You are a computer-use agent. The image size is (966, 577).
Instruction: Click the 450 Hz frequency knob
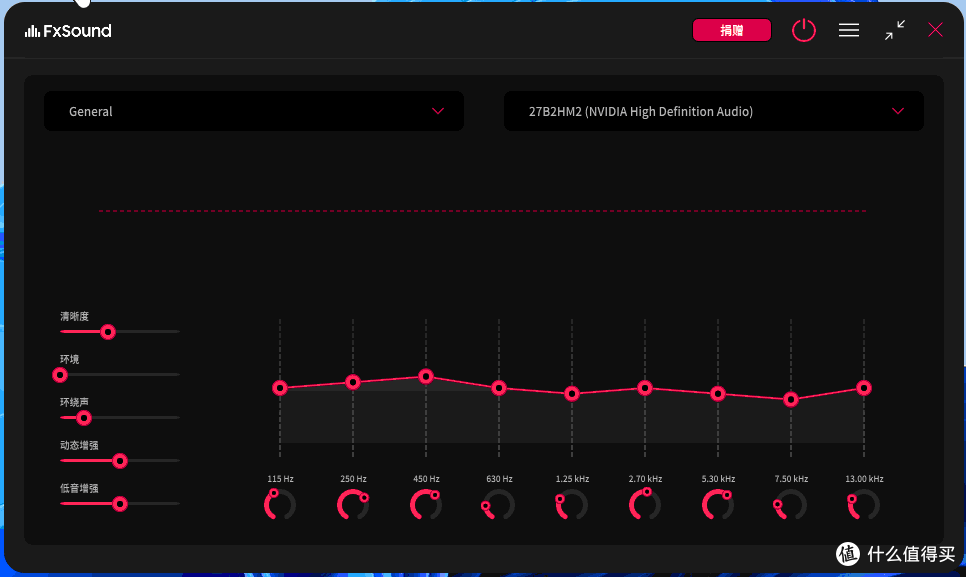coord(426,505)
